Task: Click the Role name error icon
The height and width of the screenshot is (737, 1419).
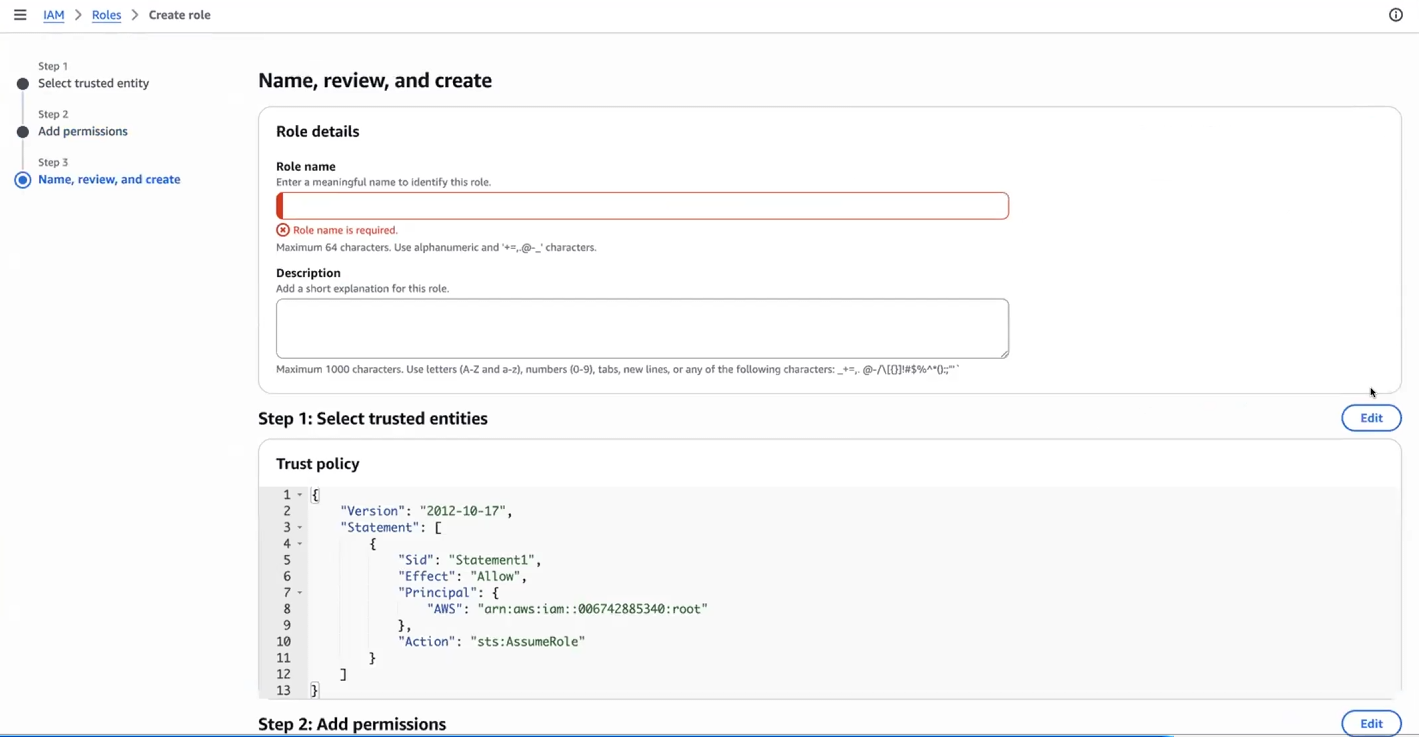Action: [283, 230]
